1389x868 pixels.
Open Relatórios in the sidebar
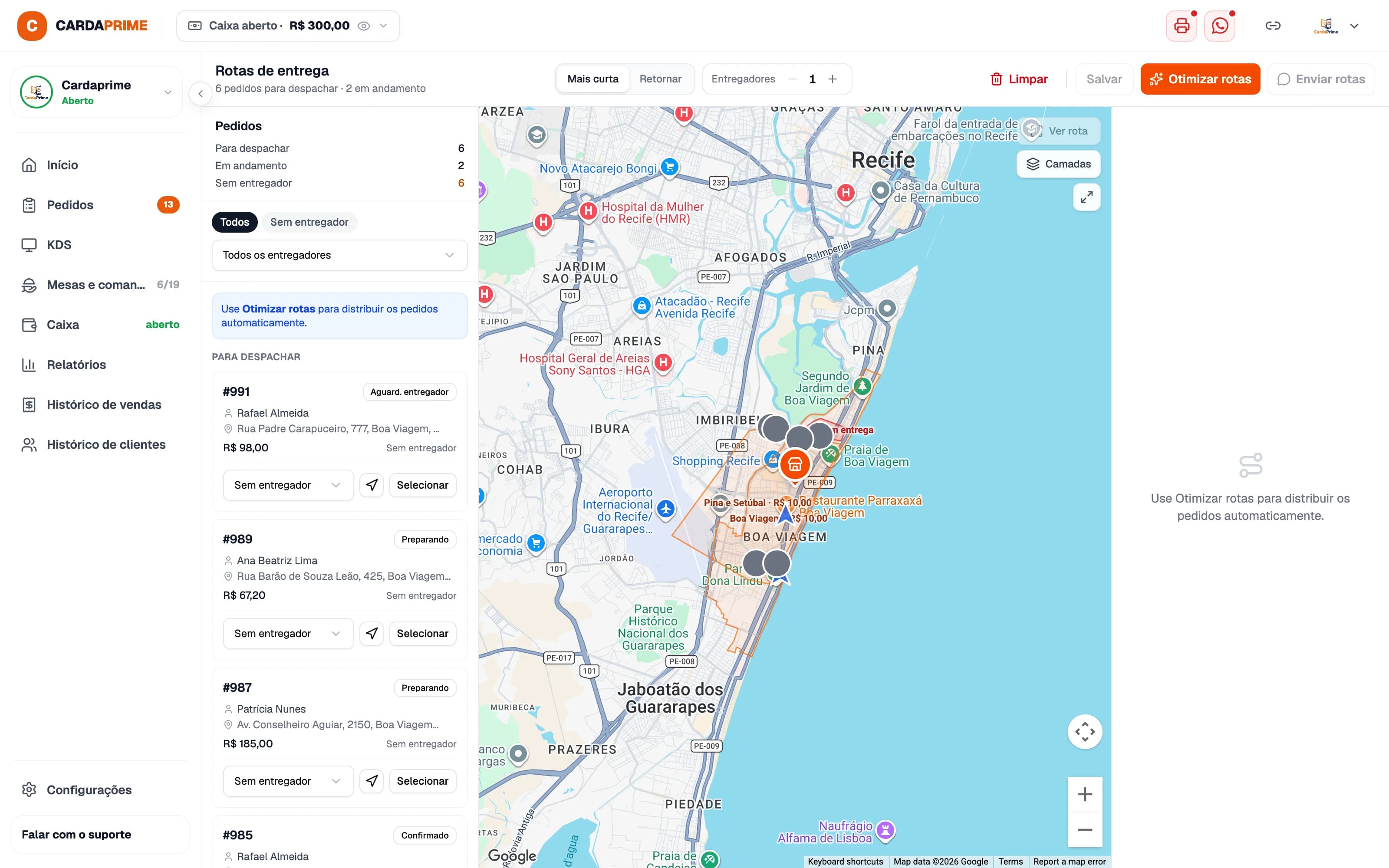tap(100, 365)
